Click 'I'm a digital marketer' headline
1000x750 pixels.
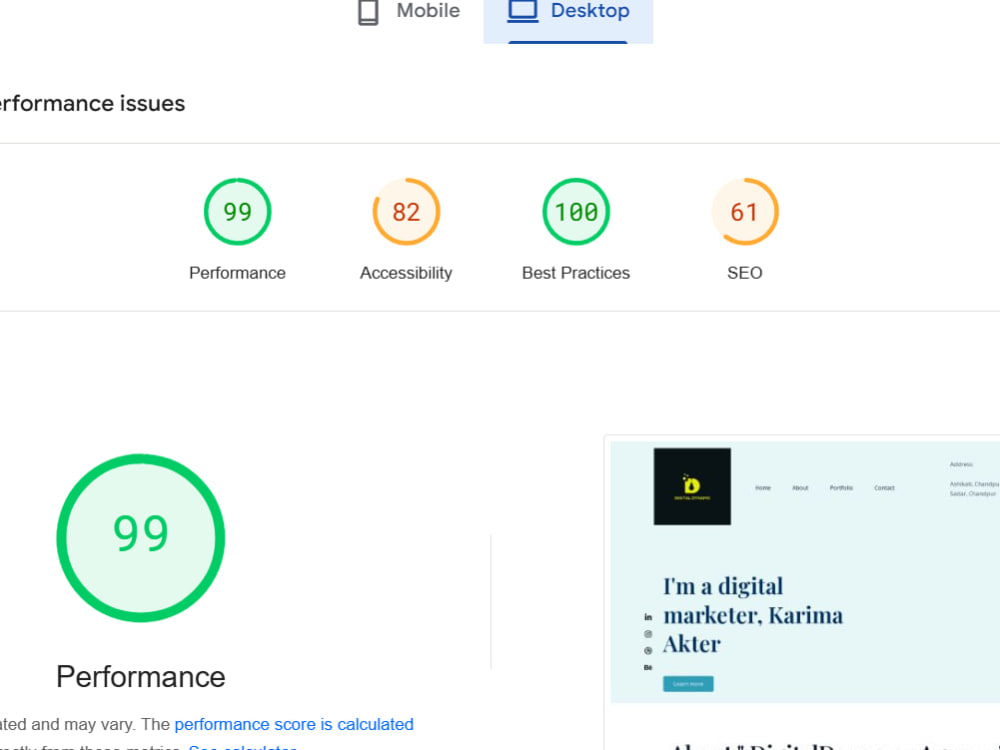[753, 615]
